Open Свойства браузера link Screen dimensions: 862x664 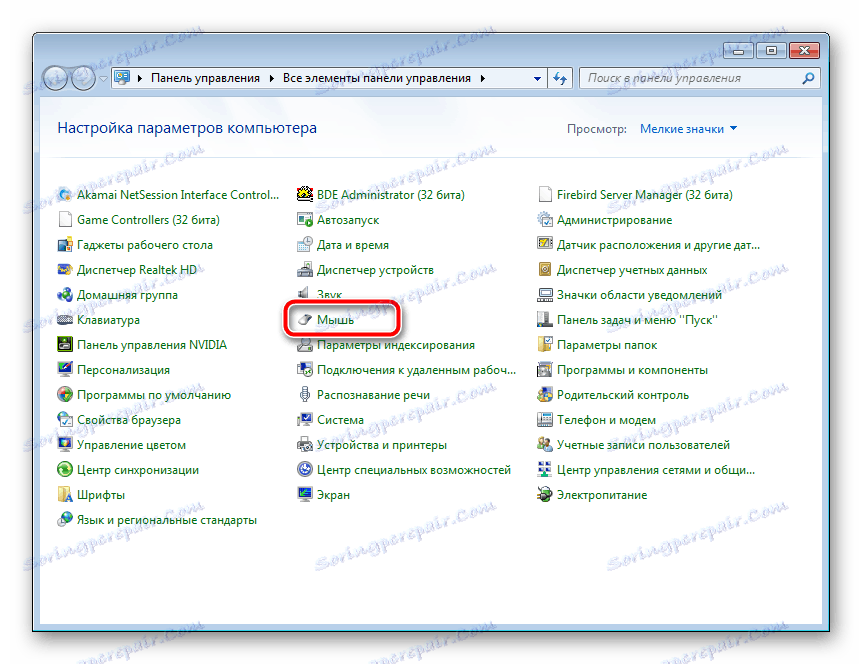click(129, 420)
